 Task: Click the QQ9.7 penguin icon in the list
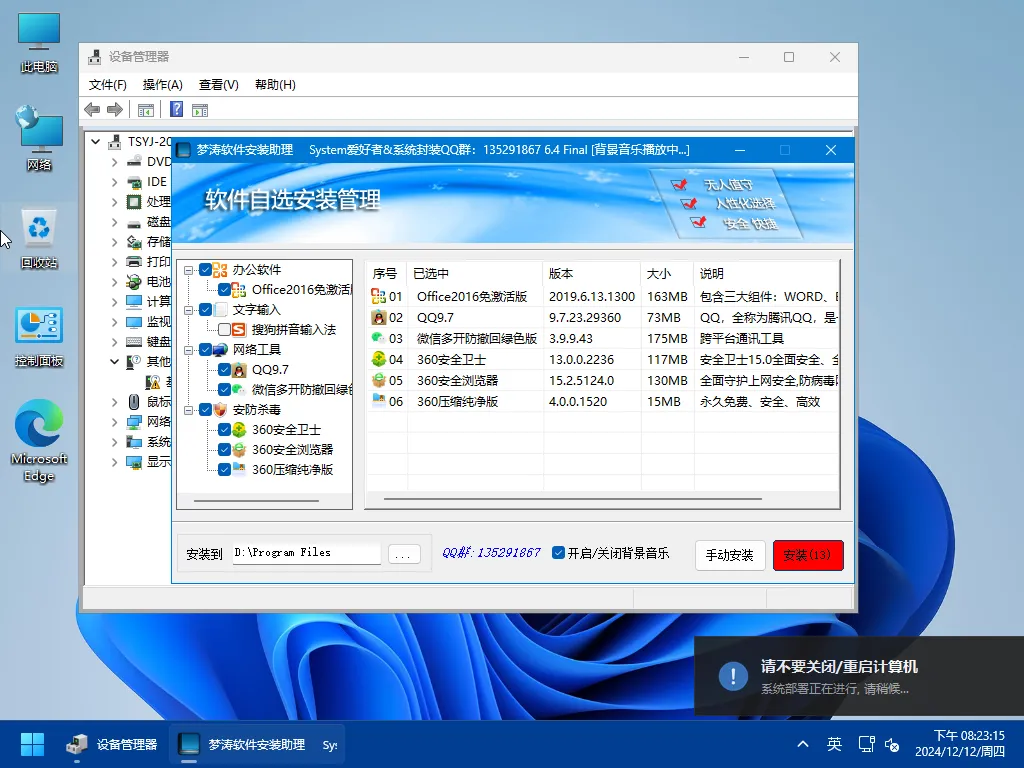(x=378, y=318)
